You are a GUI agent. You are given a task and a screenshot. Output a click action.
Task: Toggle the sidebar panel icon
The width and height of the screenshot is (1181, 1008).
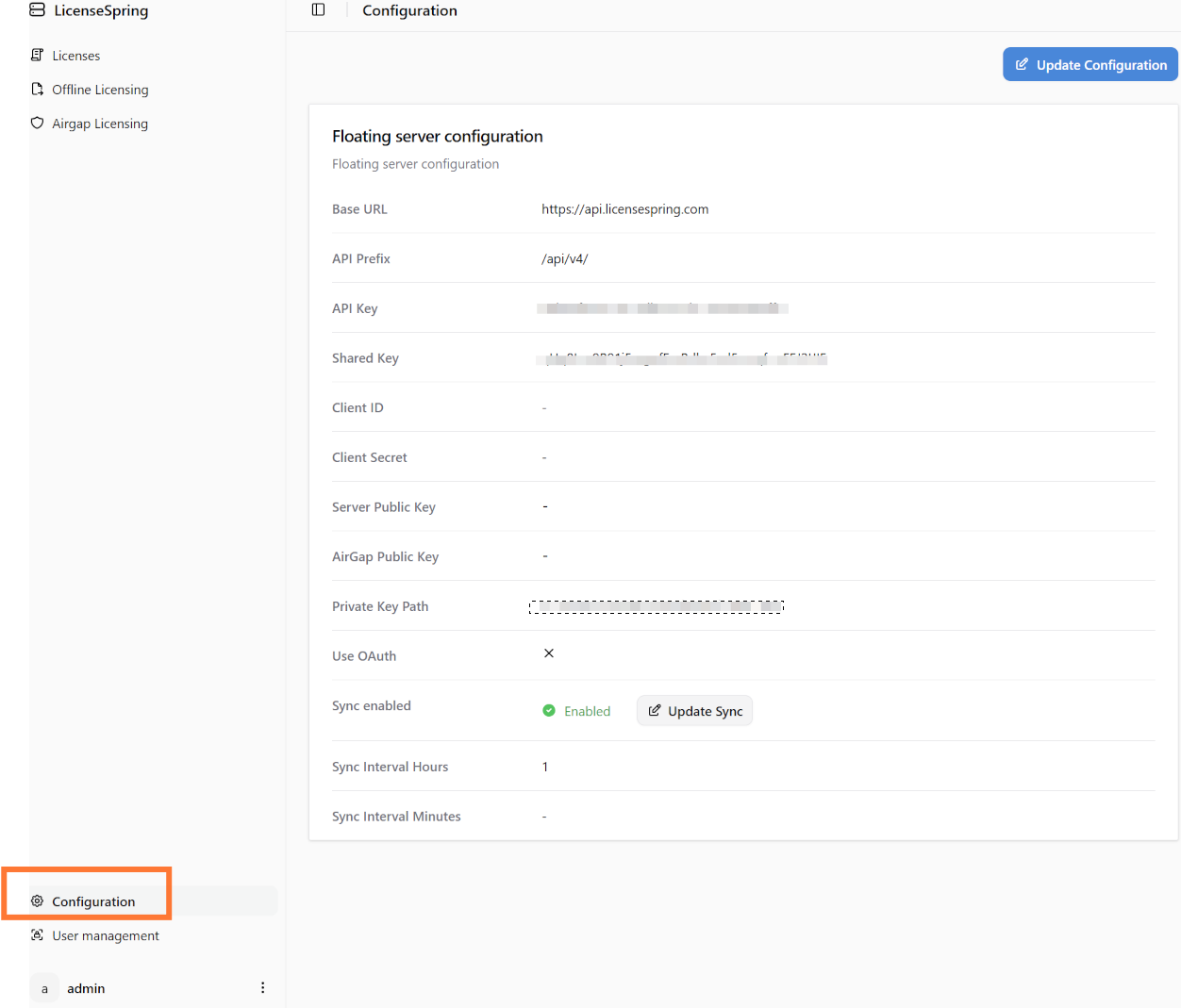click(x=318, y=10)
